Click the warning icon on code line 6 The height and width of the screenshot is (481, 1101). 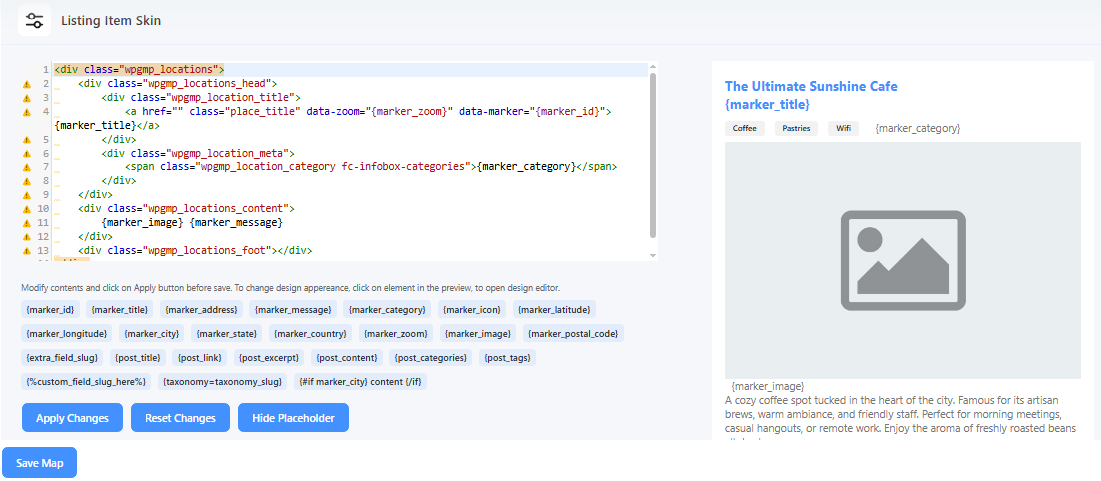[27, 153]
